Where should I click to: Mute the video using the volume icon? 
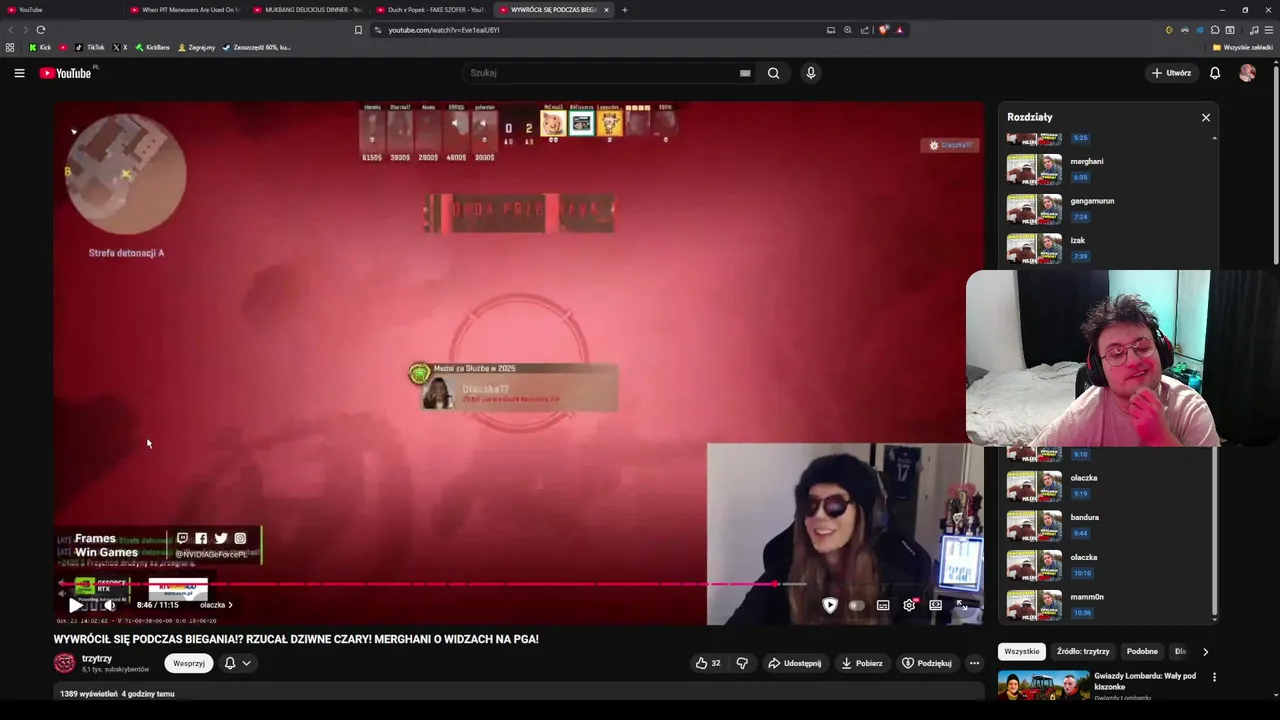(x=108, y=605)
